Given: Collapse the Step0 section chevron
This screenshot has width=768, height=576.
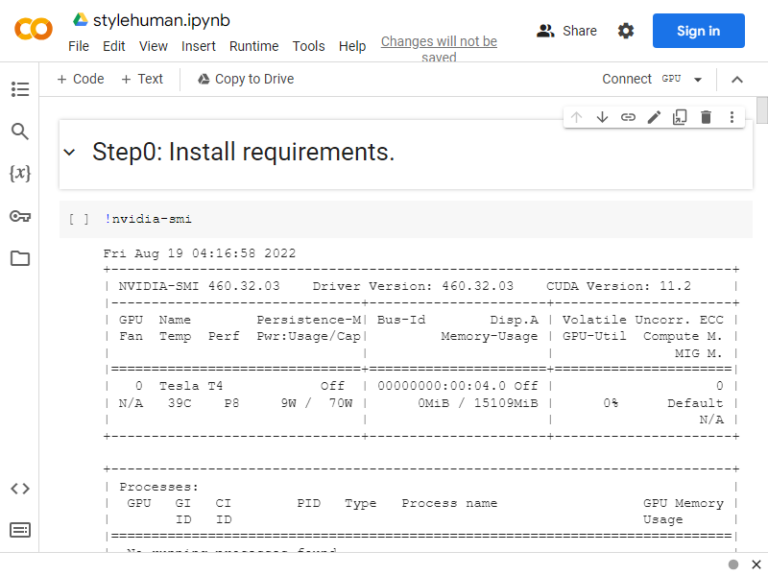Looking at the screenshot, I should 70,152.
